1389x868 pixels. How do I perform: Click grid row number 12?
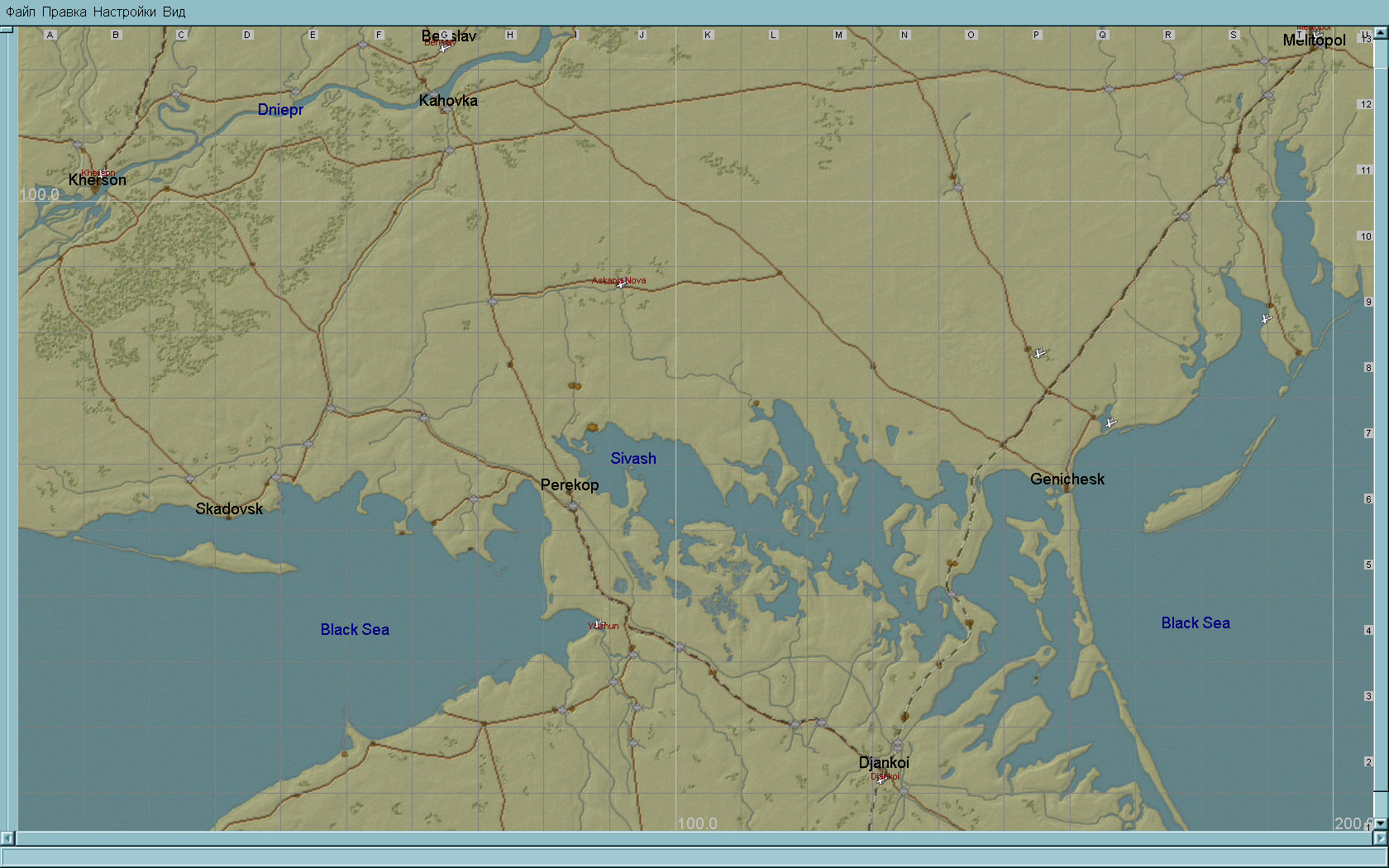(1366, 104)
